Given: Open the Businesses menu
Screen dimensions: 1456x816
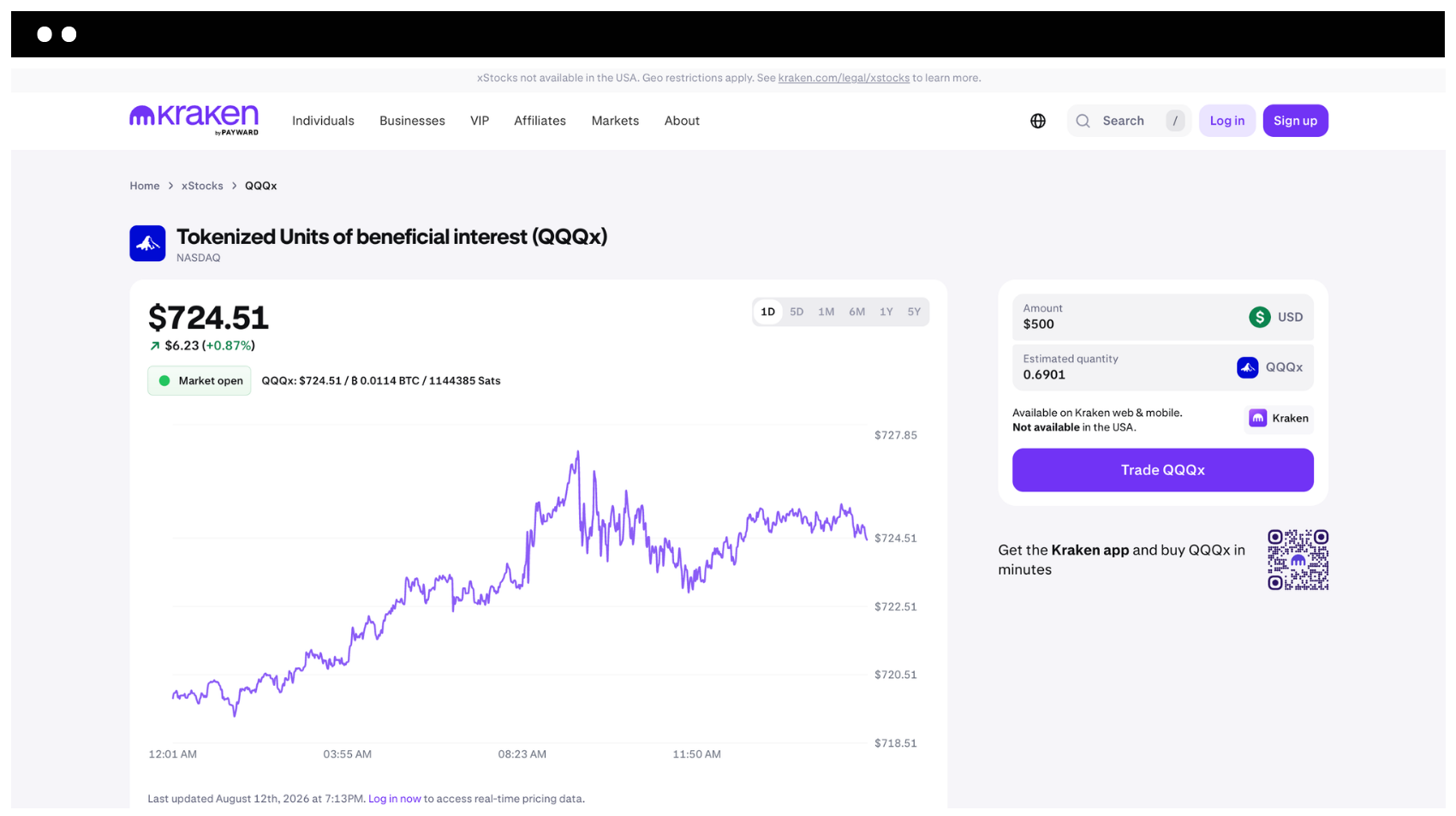Looking at the screenshot, I should (x=412, y=121).
